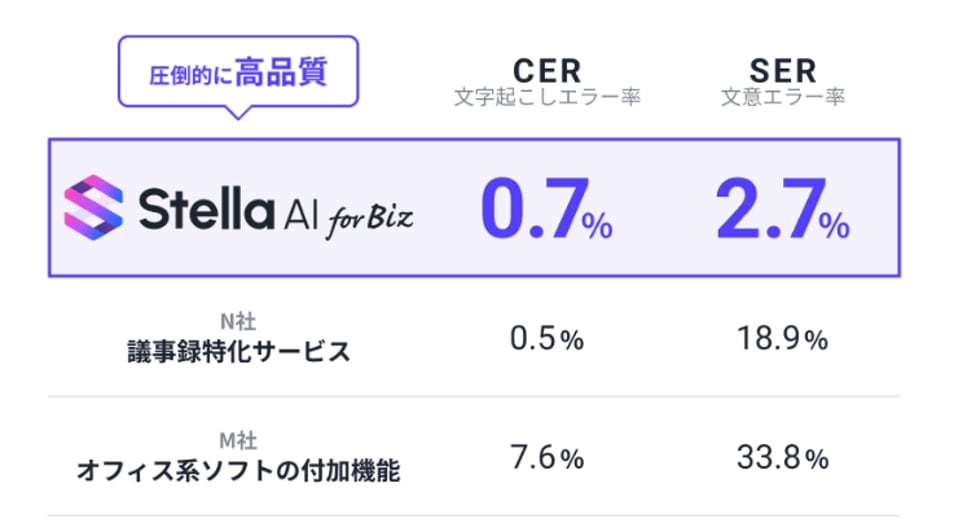Click the 圧倒的に高品質 speech bubble

[238, 73]
